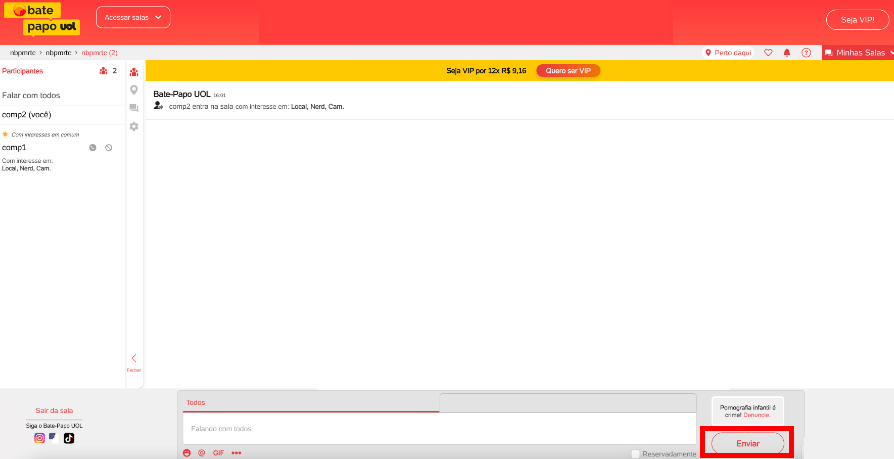Open the Facebook icon

[54, 438]
